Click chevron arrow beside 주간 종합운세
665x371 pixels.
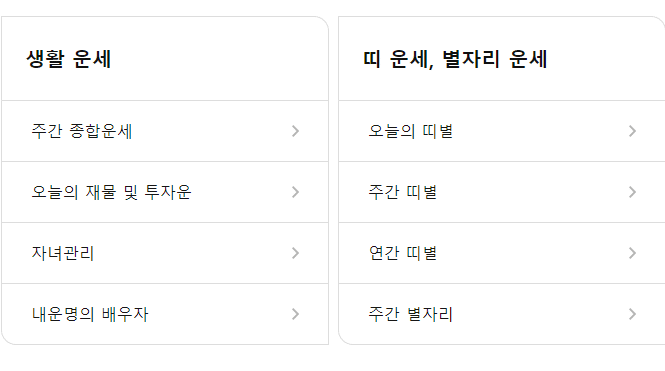pos(296,131)
